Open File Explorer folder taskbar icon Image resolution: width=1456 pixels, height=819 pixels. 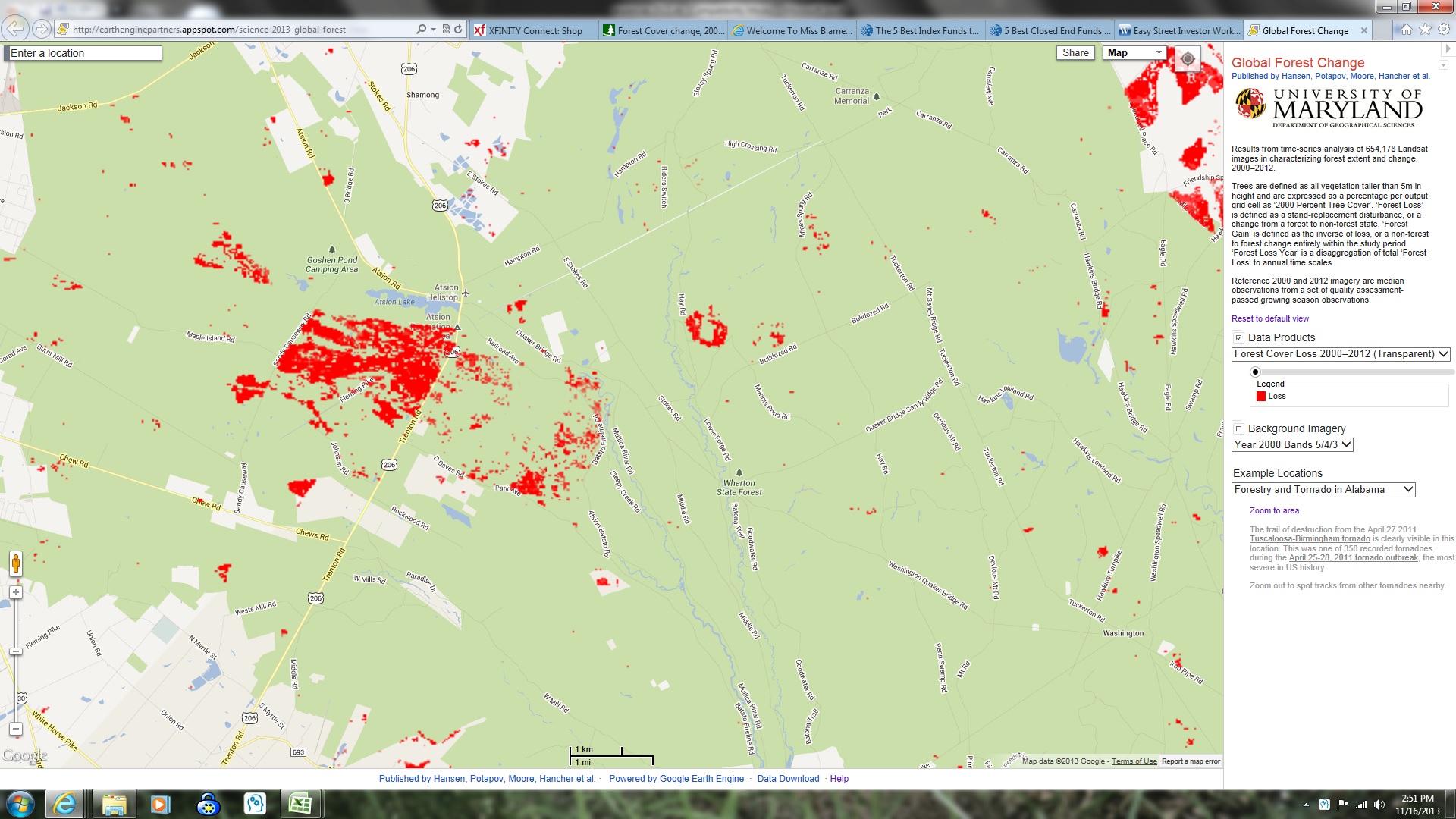click(114, 804)
